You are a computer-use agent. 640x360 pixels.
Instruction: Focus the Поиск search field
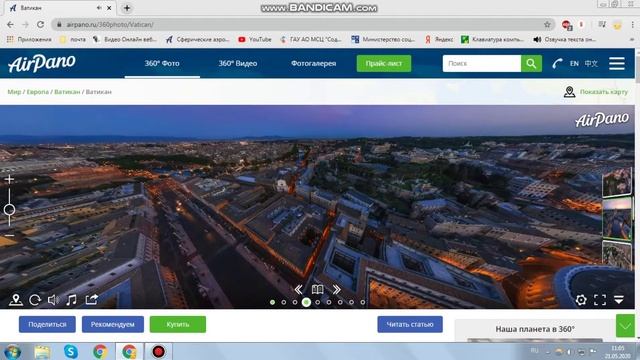[482, 63]
